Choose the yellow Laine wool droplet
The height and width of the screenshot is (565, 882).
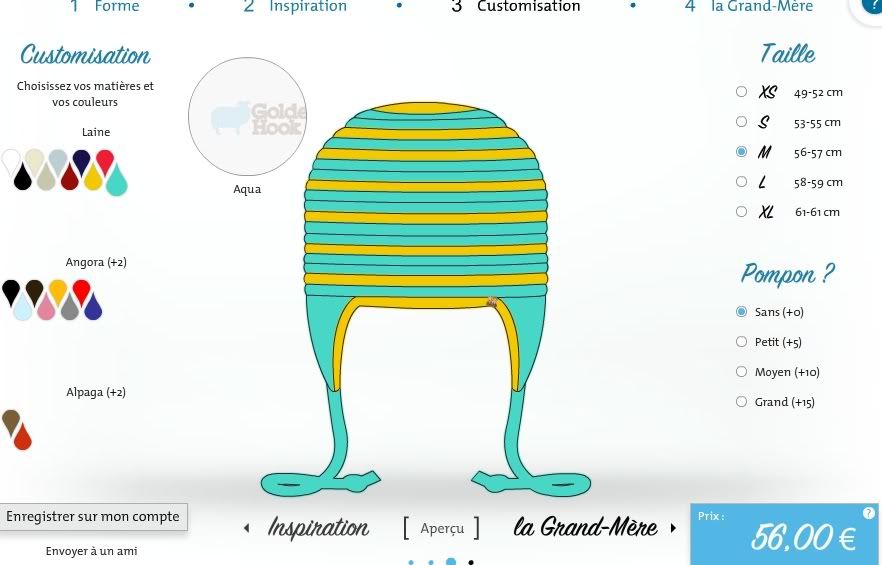[93, 178]
